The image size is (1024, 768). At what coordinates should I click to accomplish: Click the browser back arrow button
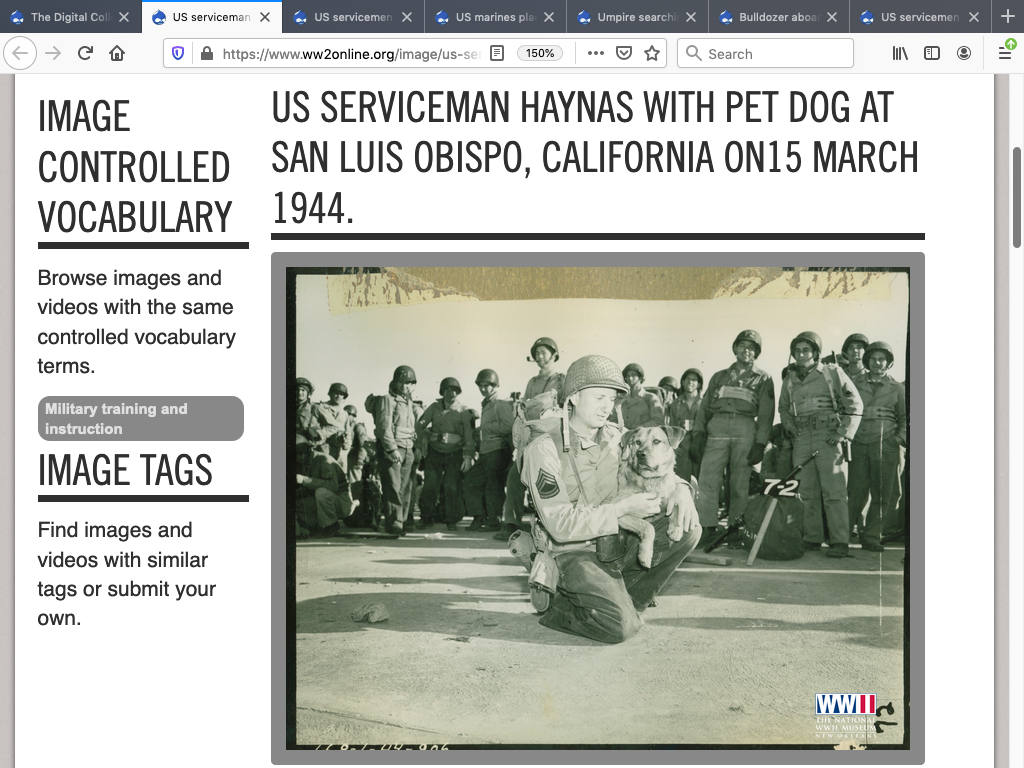pyautogui.click(x=22, y=54)
